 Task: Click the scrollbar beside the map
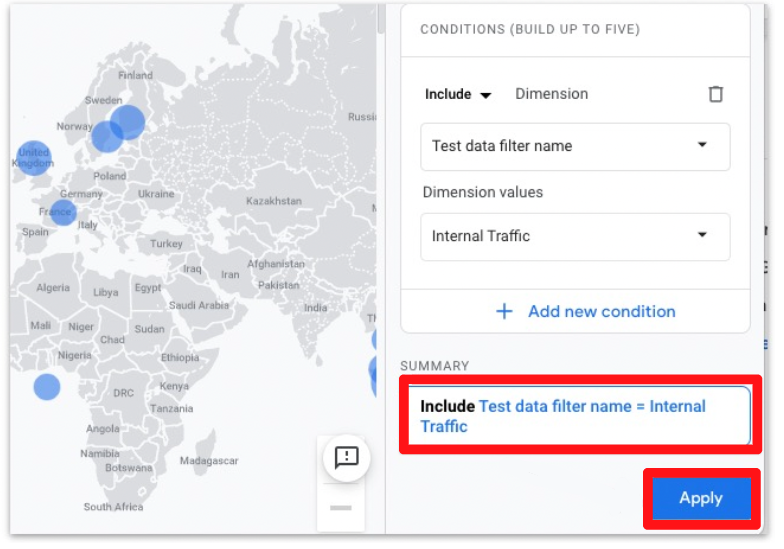tap(380, 20)
